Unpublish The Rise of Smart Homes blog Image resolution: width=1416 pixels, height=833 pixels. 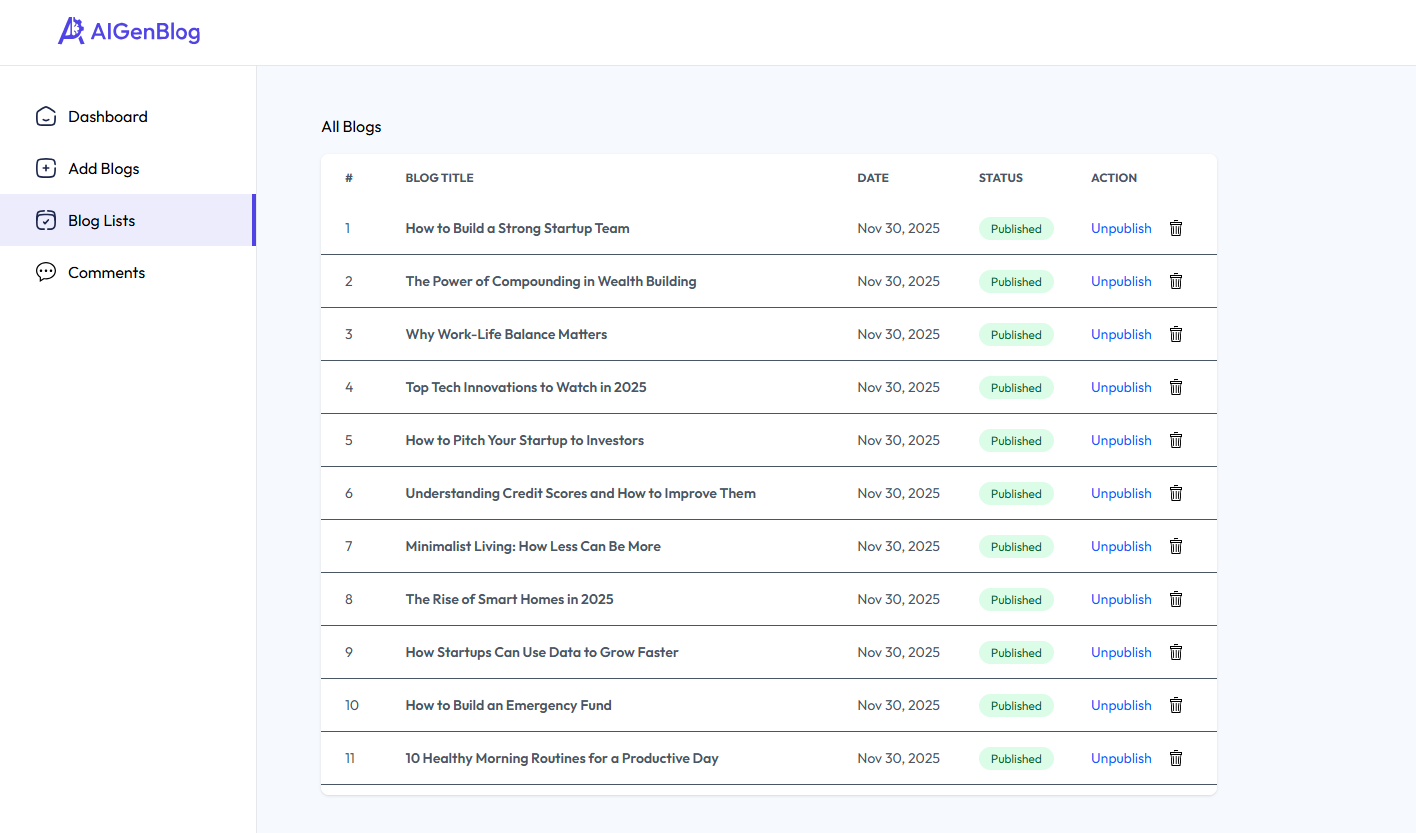tap(1121, 600)
